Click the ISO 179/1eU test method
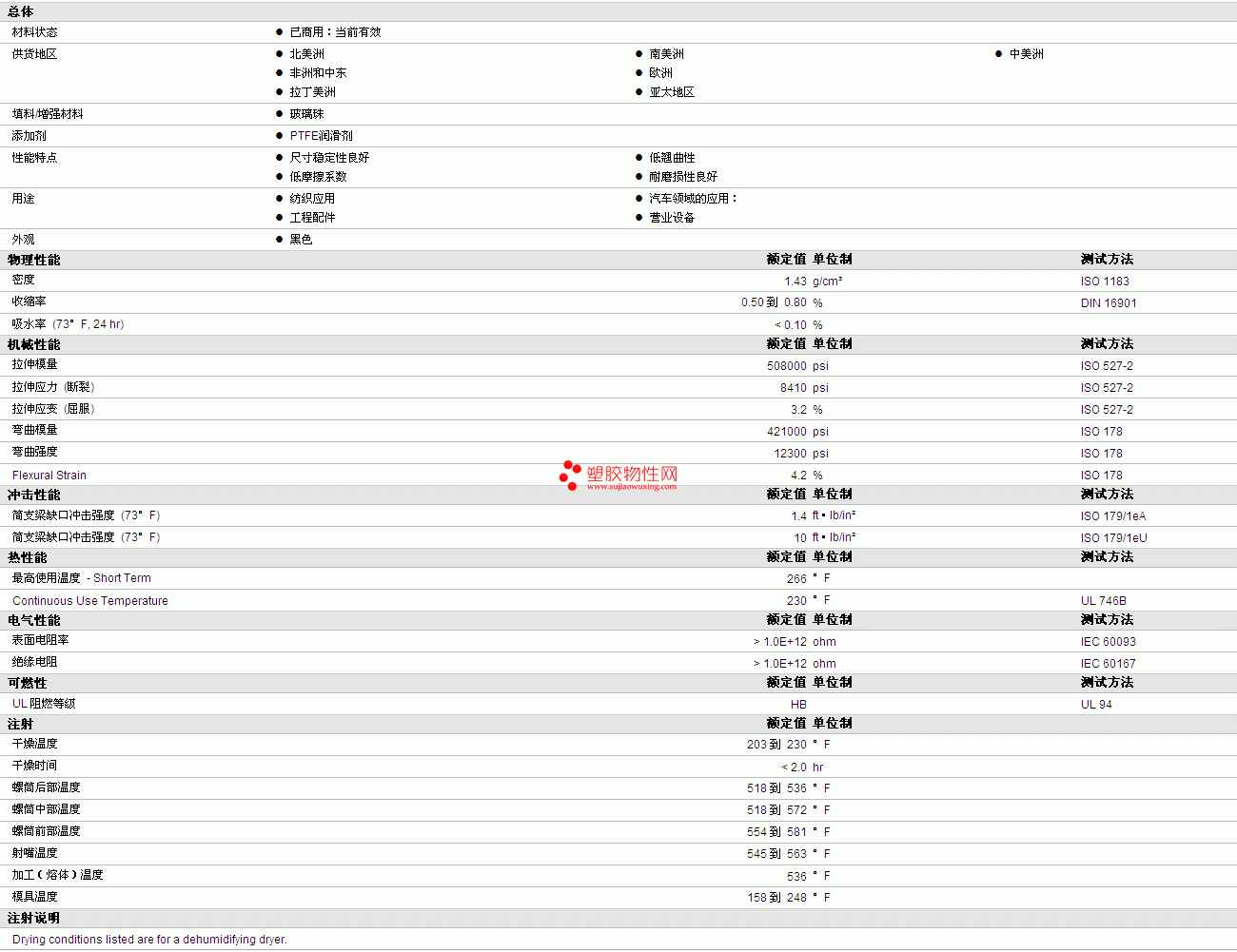Image resolution: width=1237 pixels, height=952 pixels. [x=1113, y=538]
